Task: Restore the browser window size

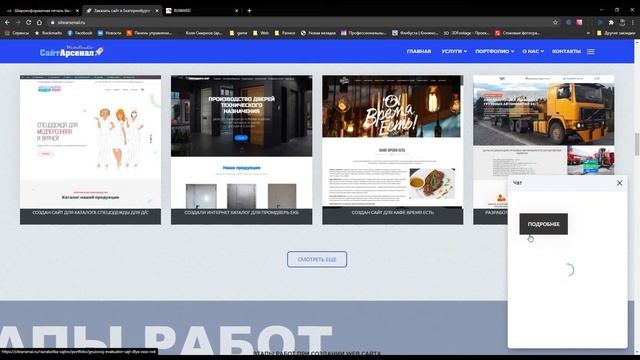Action: (617, 10)
